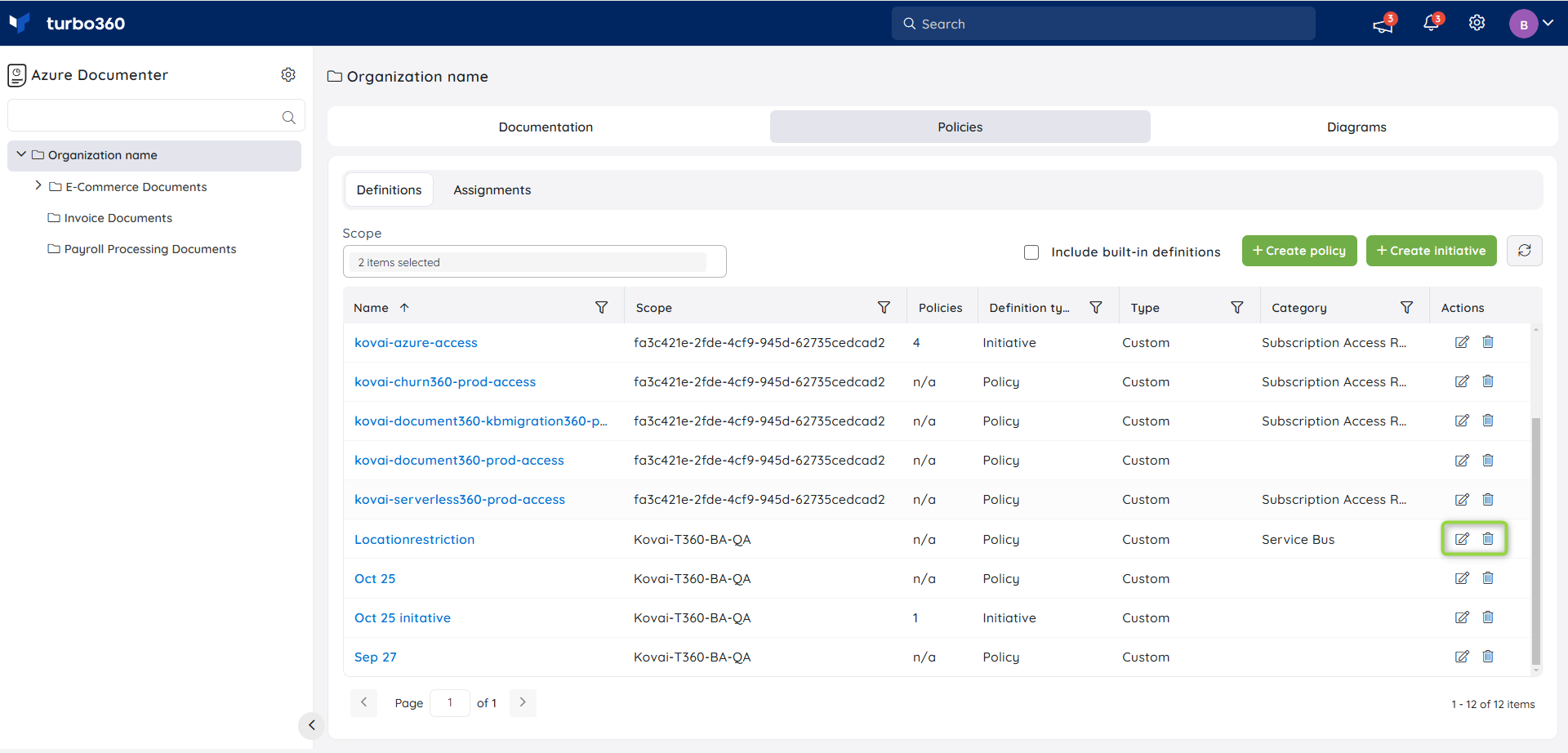This screenshot has width=1568, height=753.
Task: Open the top bar settings gear
Action: tap(1477, 23)
